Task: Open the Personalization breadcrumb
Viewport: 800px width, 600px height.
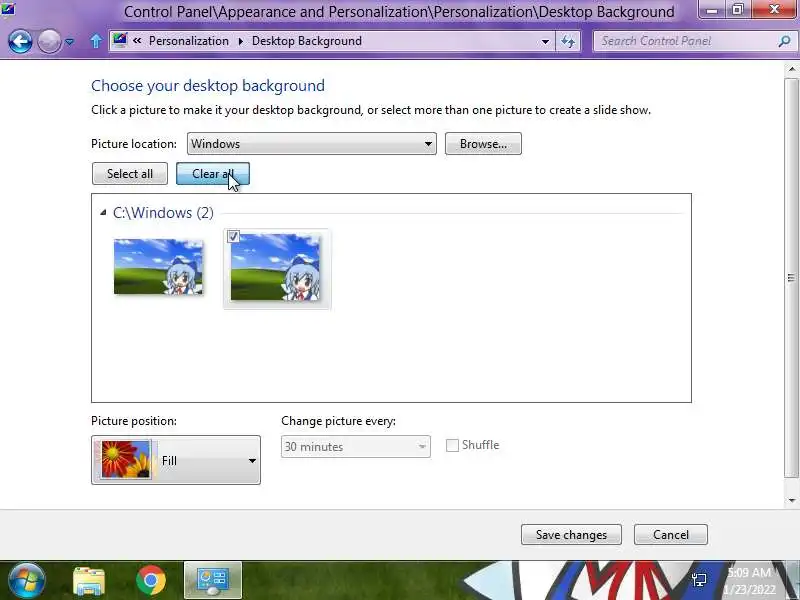Action: click(189, 41)
